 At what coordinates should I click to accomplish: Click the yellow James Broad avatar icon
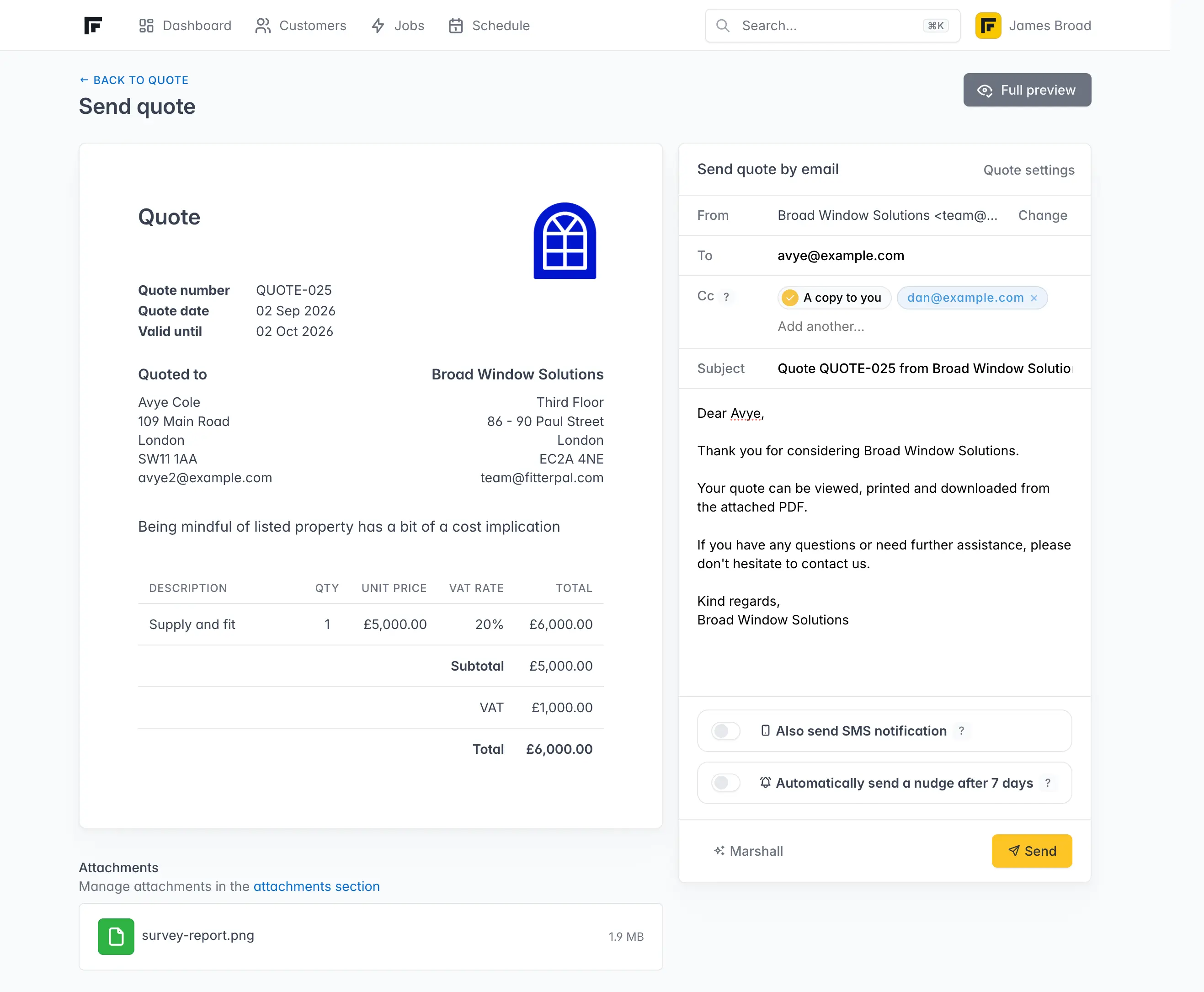pos(987,26)
